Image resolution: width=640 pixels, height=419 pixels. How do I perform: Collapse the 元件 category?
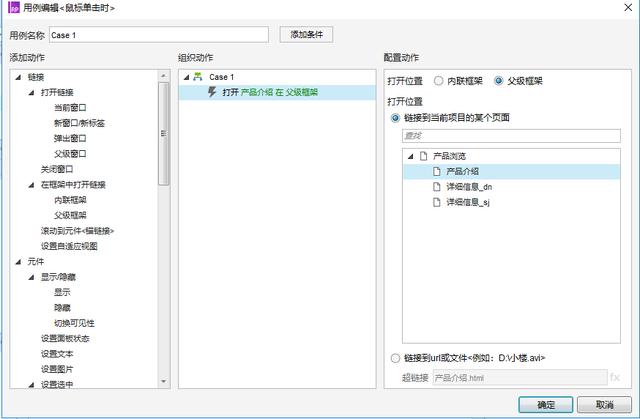pos(18,262)
